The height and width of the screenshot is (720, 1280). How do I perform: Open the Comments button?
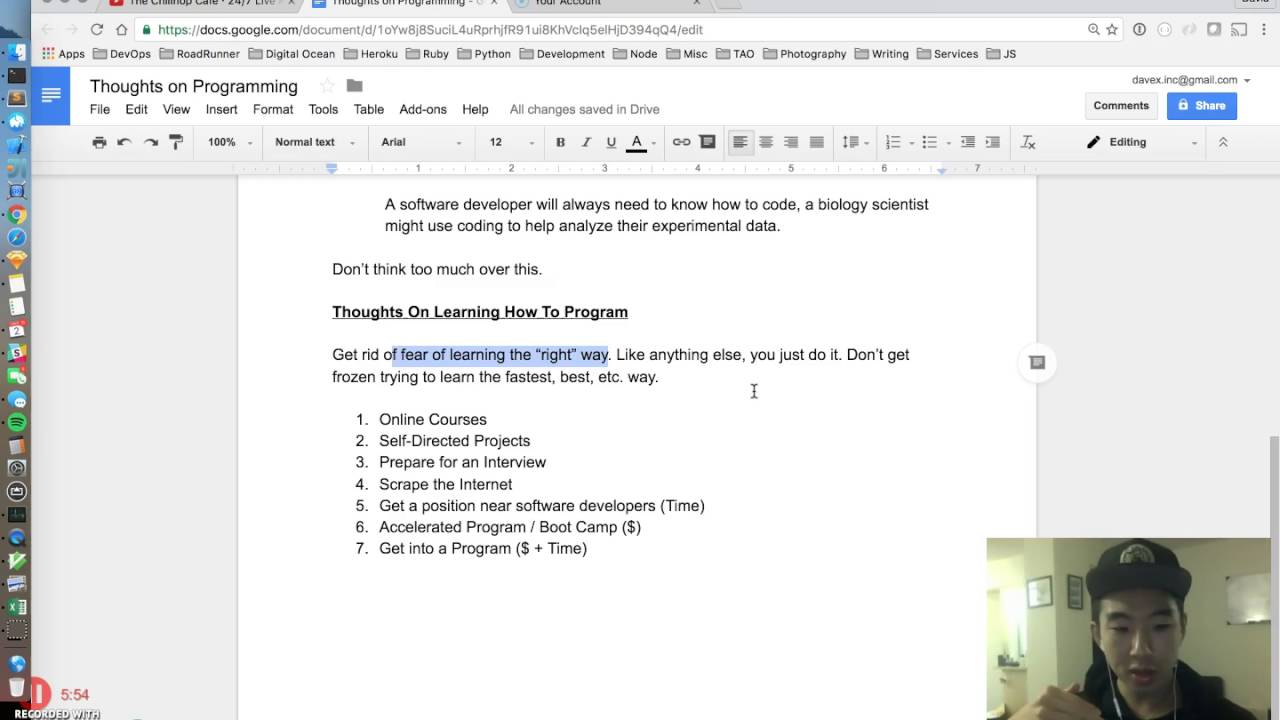(x=1121, y=105)
